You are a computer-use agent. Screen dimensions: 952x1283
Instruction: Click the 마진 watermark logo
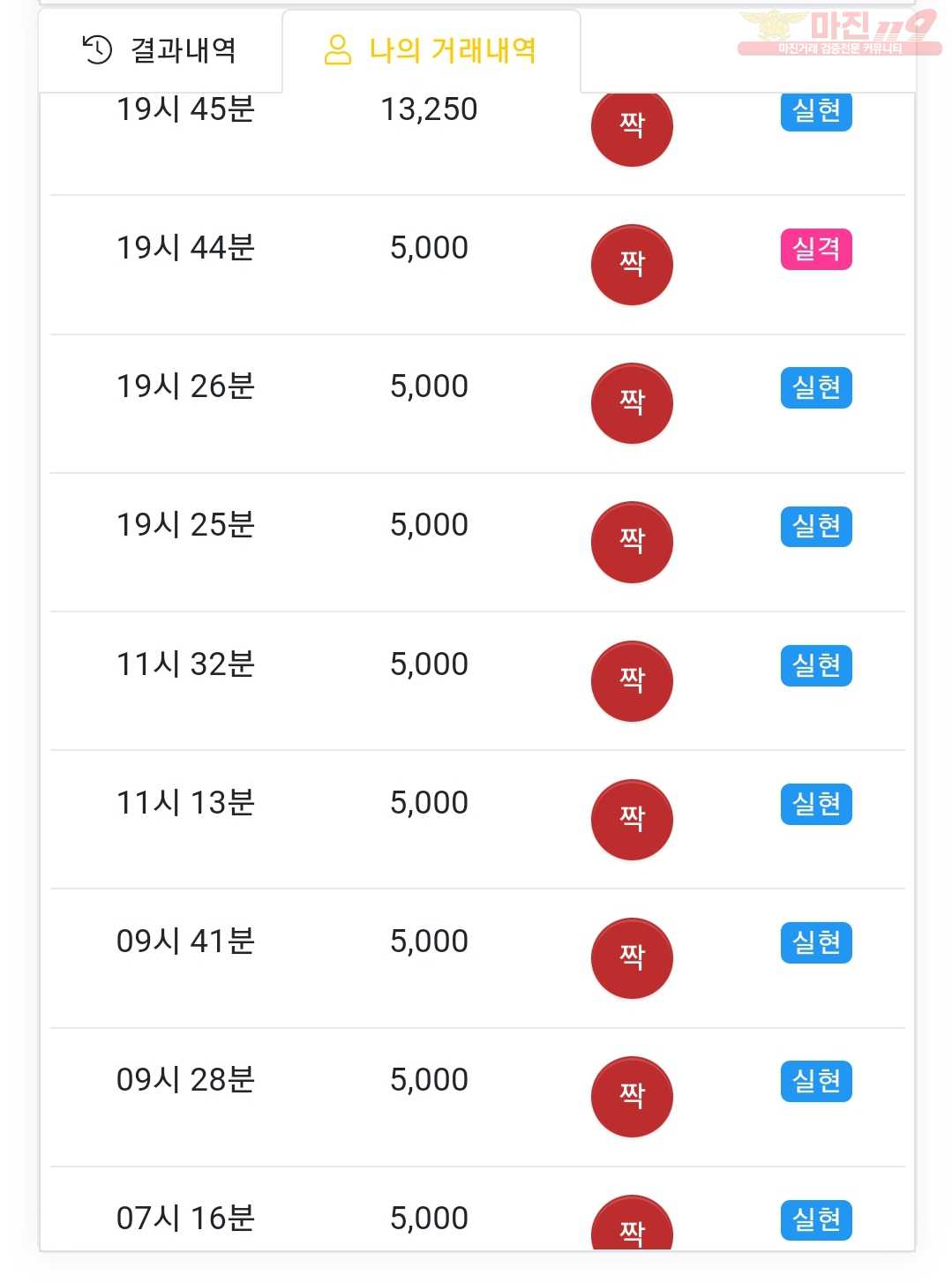click(839, 33)
